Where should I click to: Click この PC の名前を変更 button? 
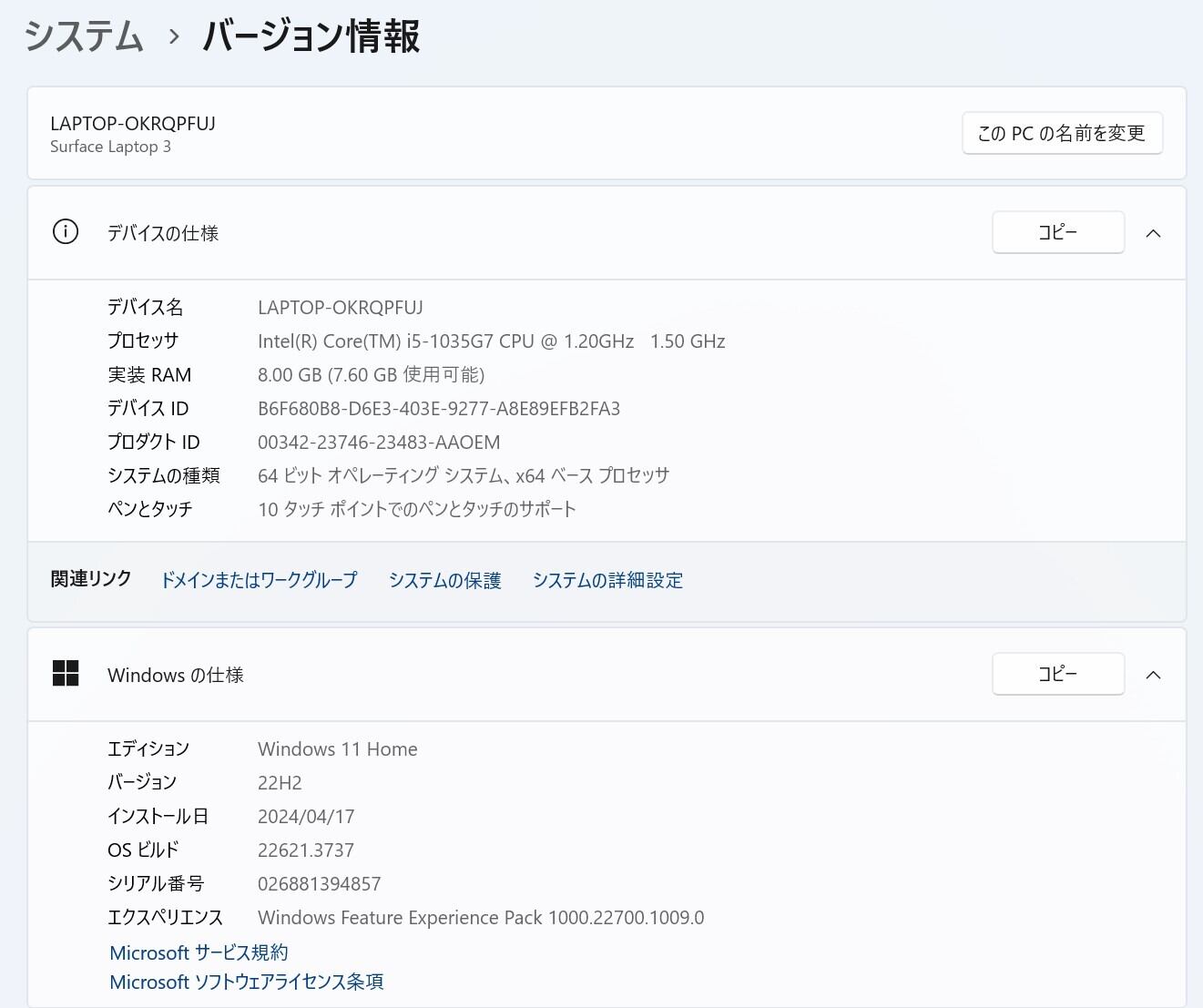coord(1062,133)
